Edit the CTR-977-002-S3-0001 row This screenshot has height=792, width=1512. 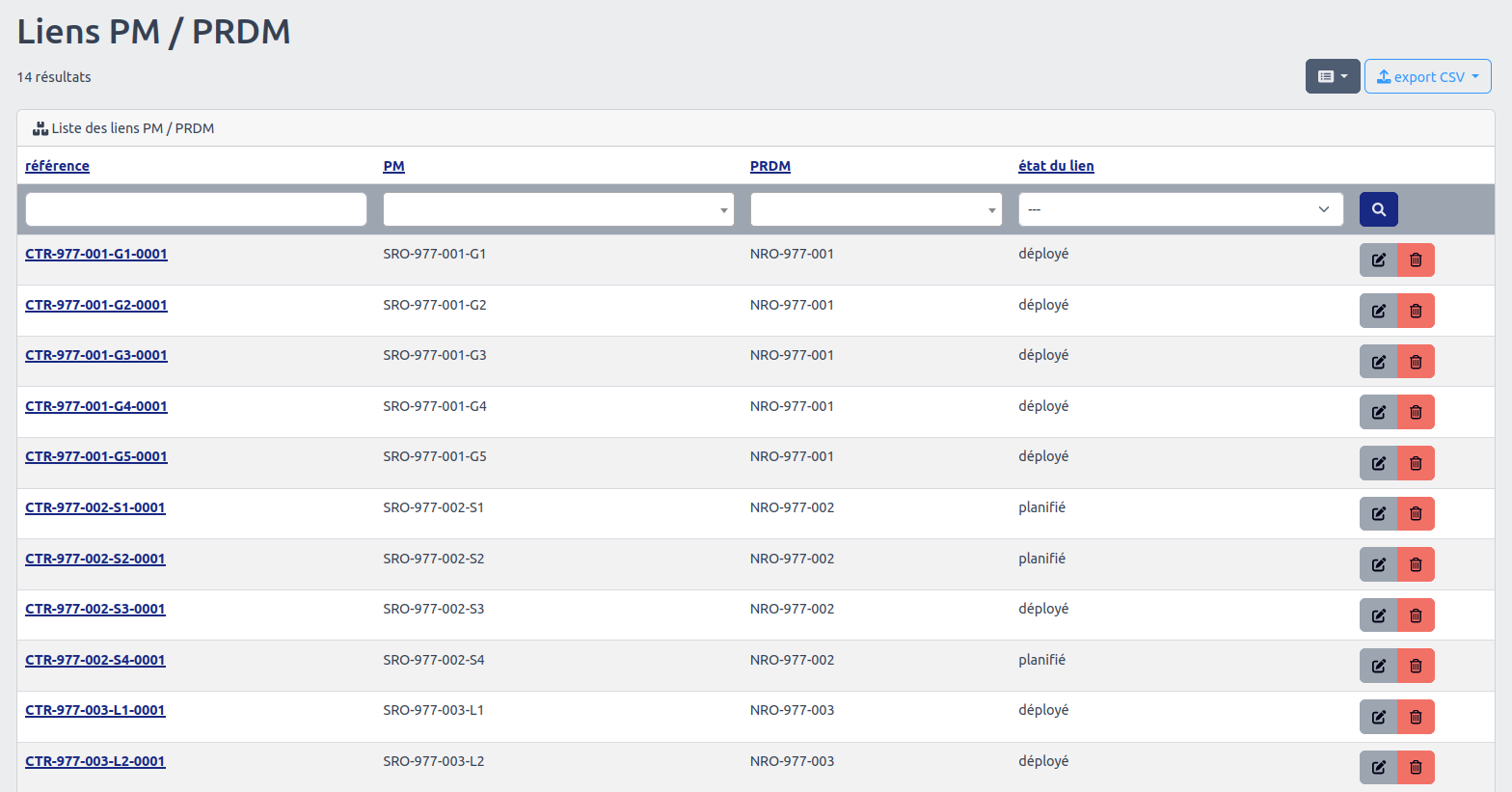click(1378, 615)
